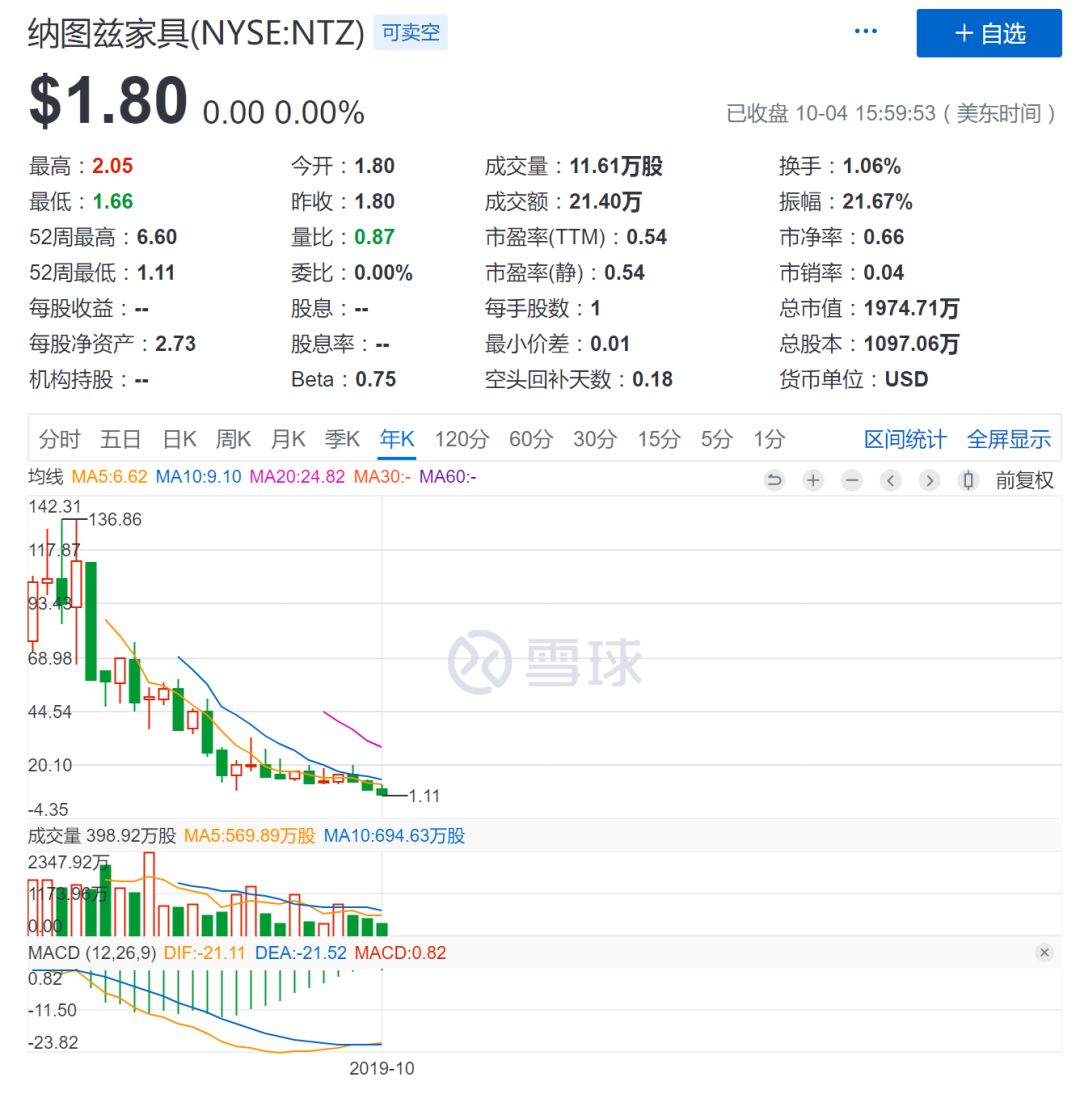Click the DEA:-21.52 indicator label
Screen dimensions: 1080x1094
pyautogui.click(x=301, y=953)
